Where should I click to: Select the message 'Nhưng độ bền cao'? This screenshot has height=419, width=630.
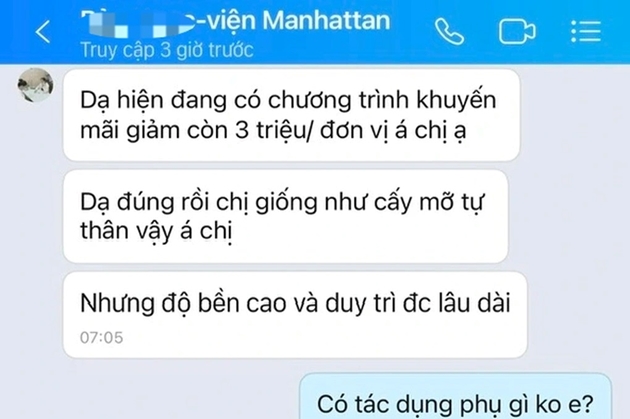point(295,315)
